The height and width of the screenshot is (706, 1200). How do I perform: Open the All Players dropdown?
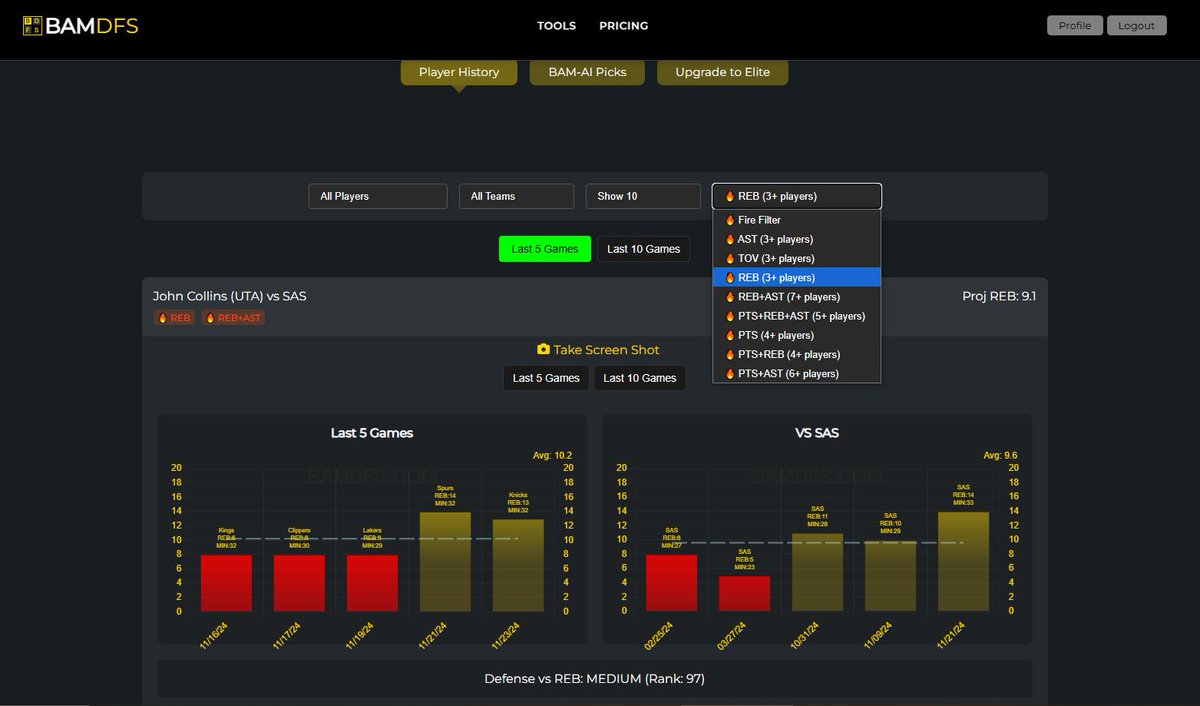[x=377, y=196]
